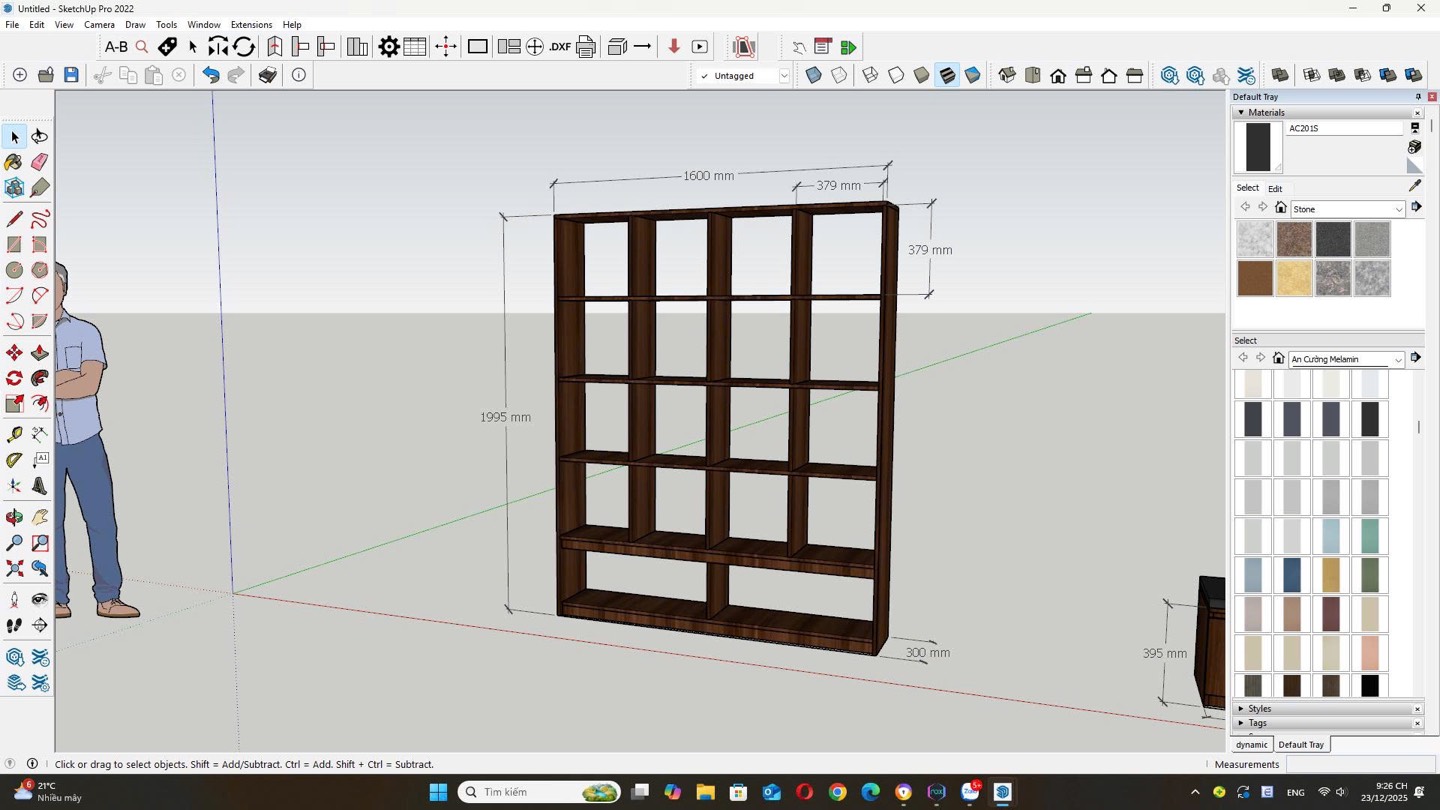The image size is (1440, 810).
Task: Click the Undo arrow
Action: [210, 75]
